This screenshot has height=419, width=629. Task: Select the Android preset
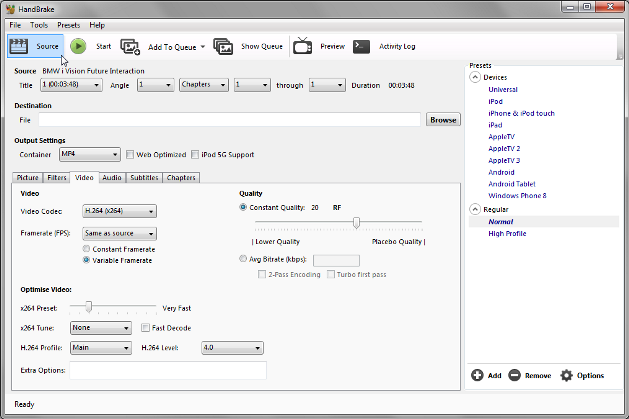[501, 172]
